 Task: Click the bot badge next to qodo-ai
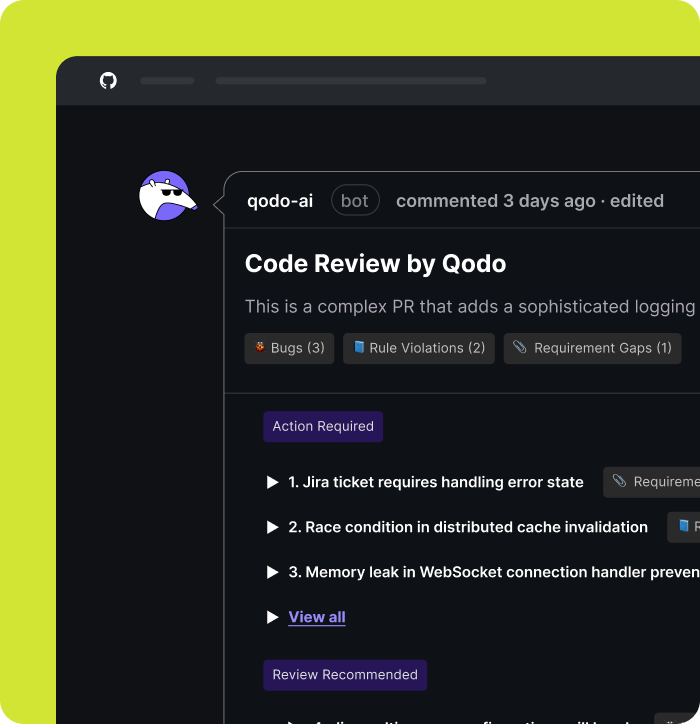point(355,201)
